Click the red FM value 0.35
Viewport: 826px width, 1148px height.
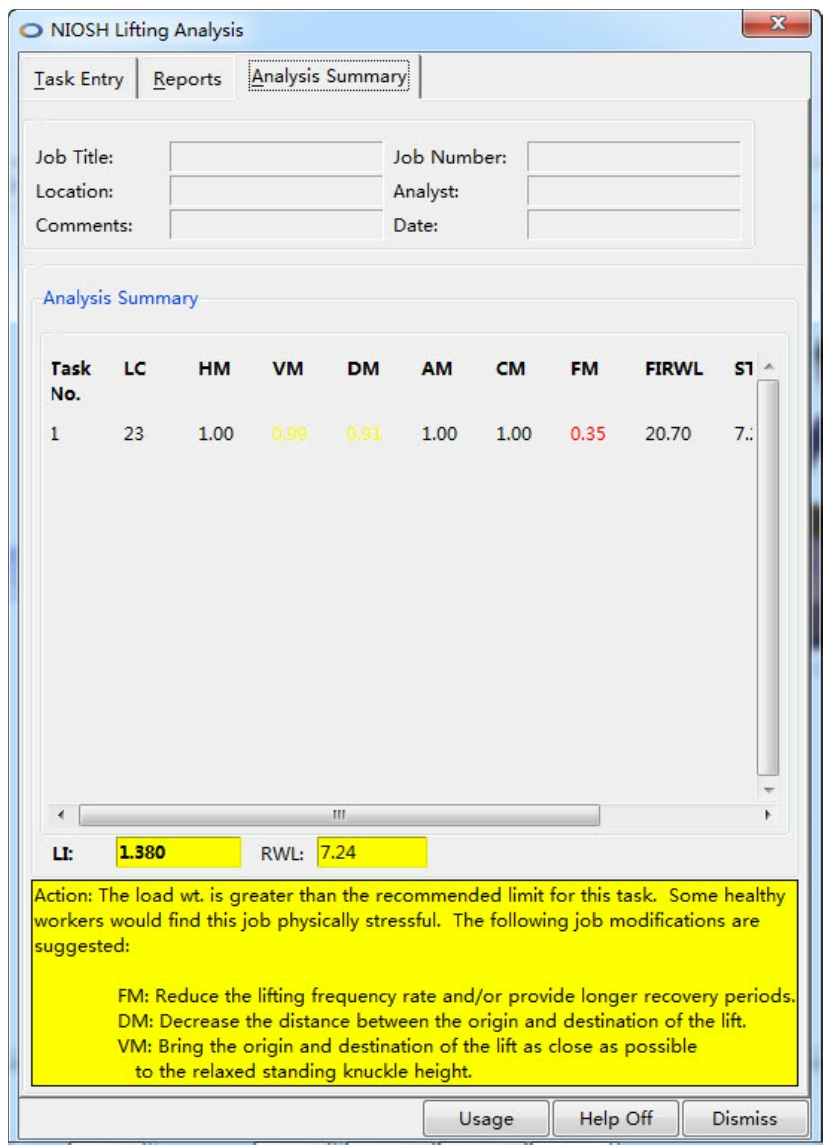point(588,433)
